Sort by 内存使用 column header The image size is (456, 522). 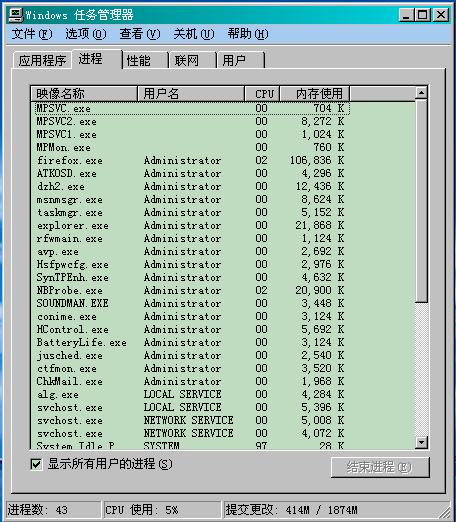pos(314,93)
